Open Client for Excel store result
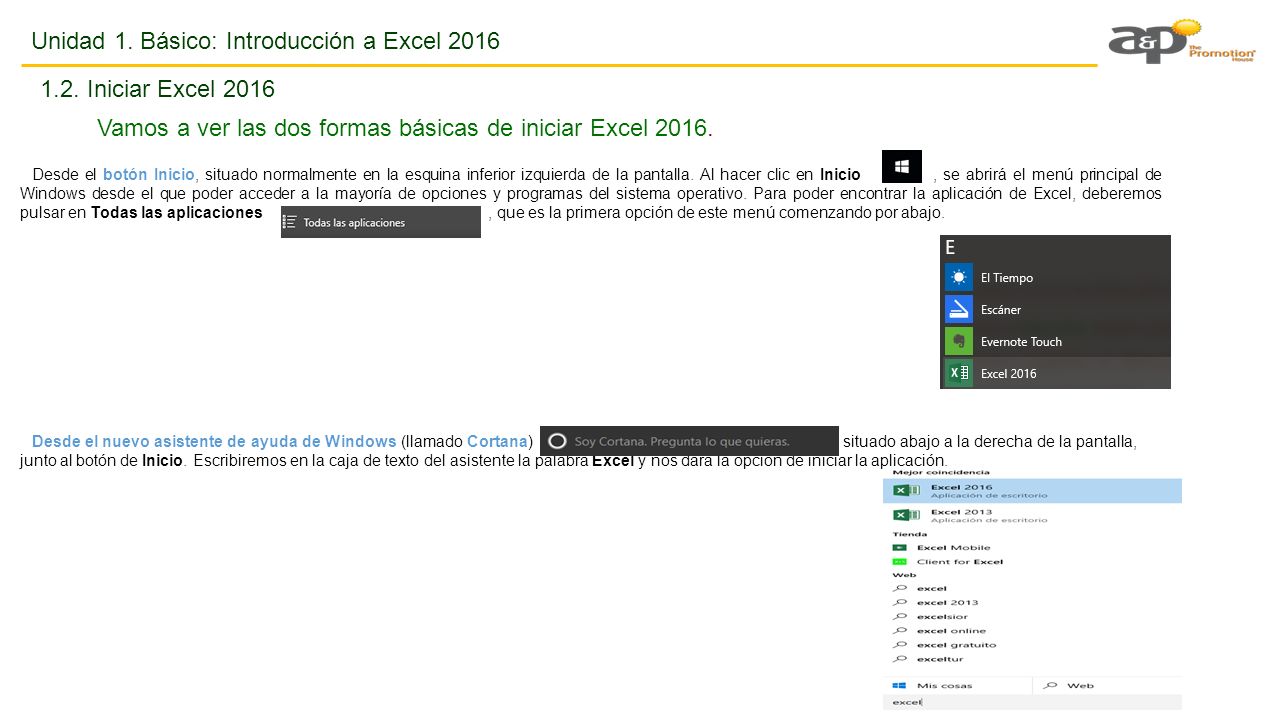Image resolution: width=1280 pixels, height=720 pixels. [x=960, y=562]
